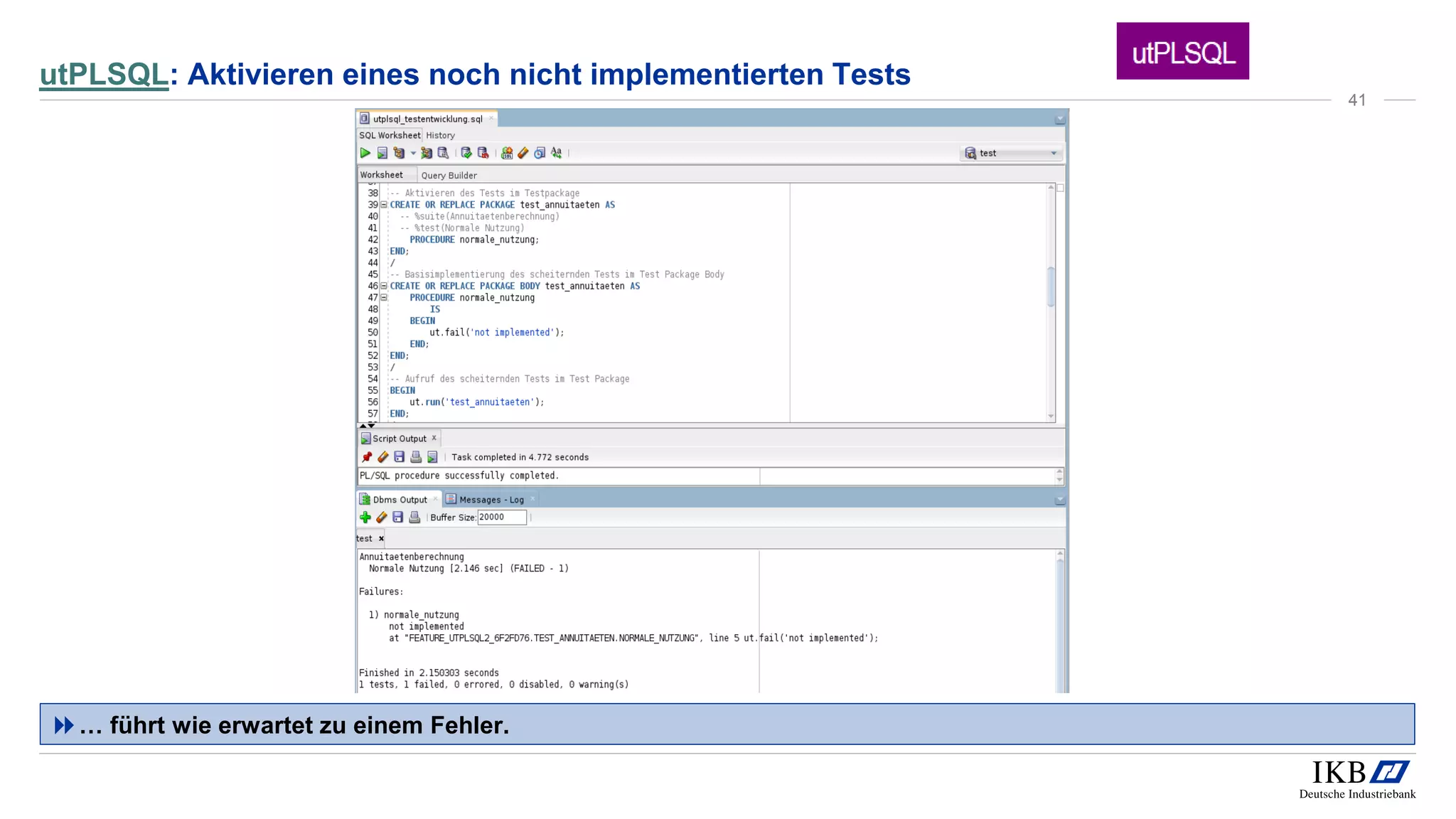Clear the worksheet with the eraser icon

(523, 153)
